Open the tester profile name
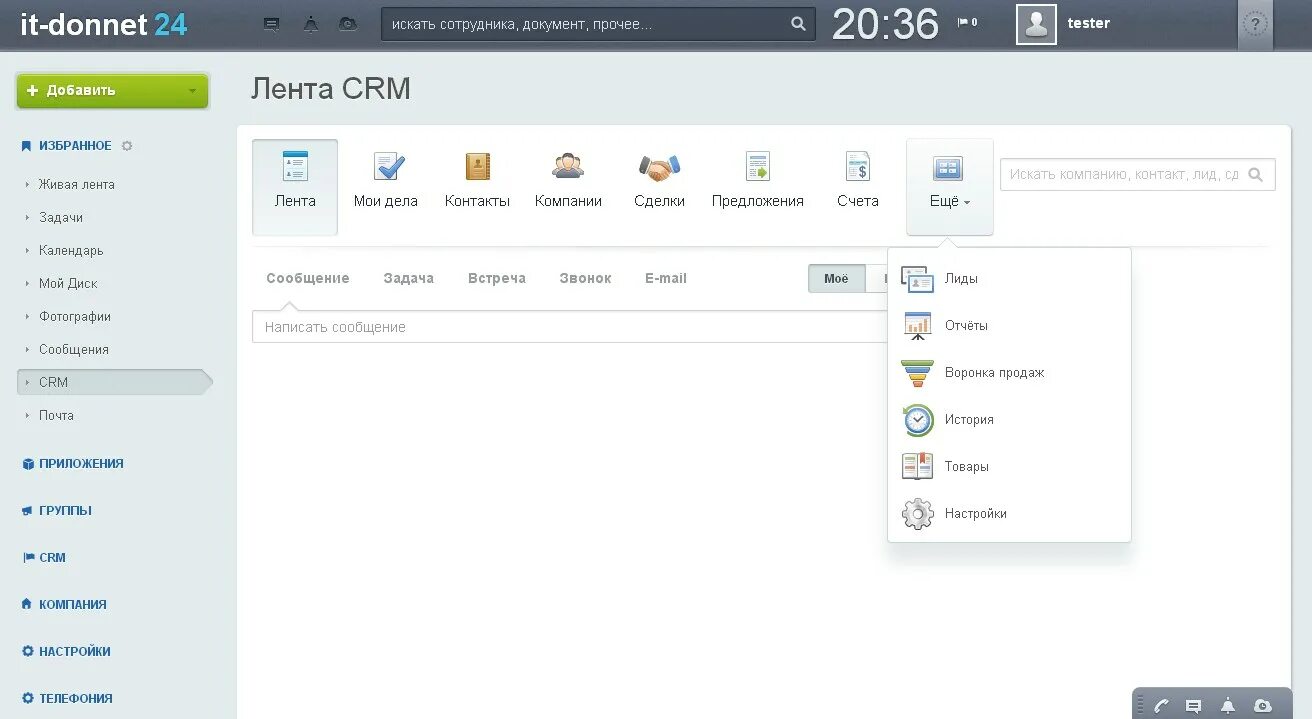 (x=1089, y=23)
